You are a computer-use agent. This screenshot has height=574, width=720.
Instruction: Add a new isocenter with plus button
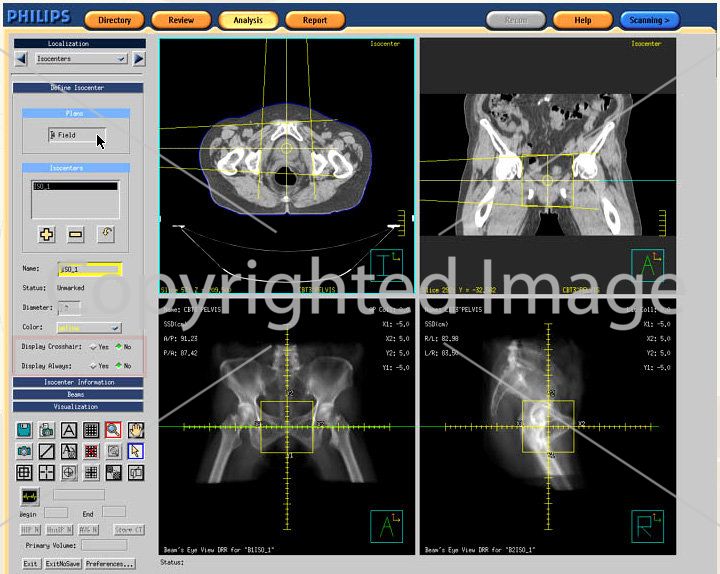click(x=46, y=234)
